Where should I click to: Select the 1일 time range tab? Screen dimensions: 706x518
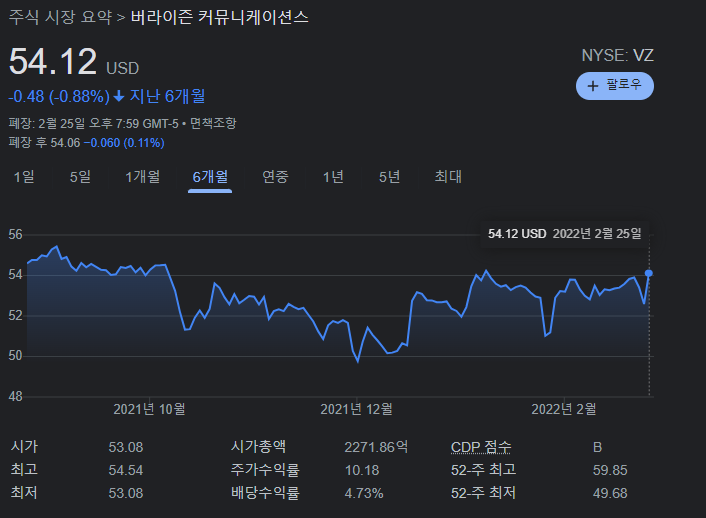click(24, 177)
